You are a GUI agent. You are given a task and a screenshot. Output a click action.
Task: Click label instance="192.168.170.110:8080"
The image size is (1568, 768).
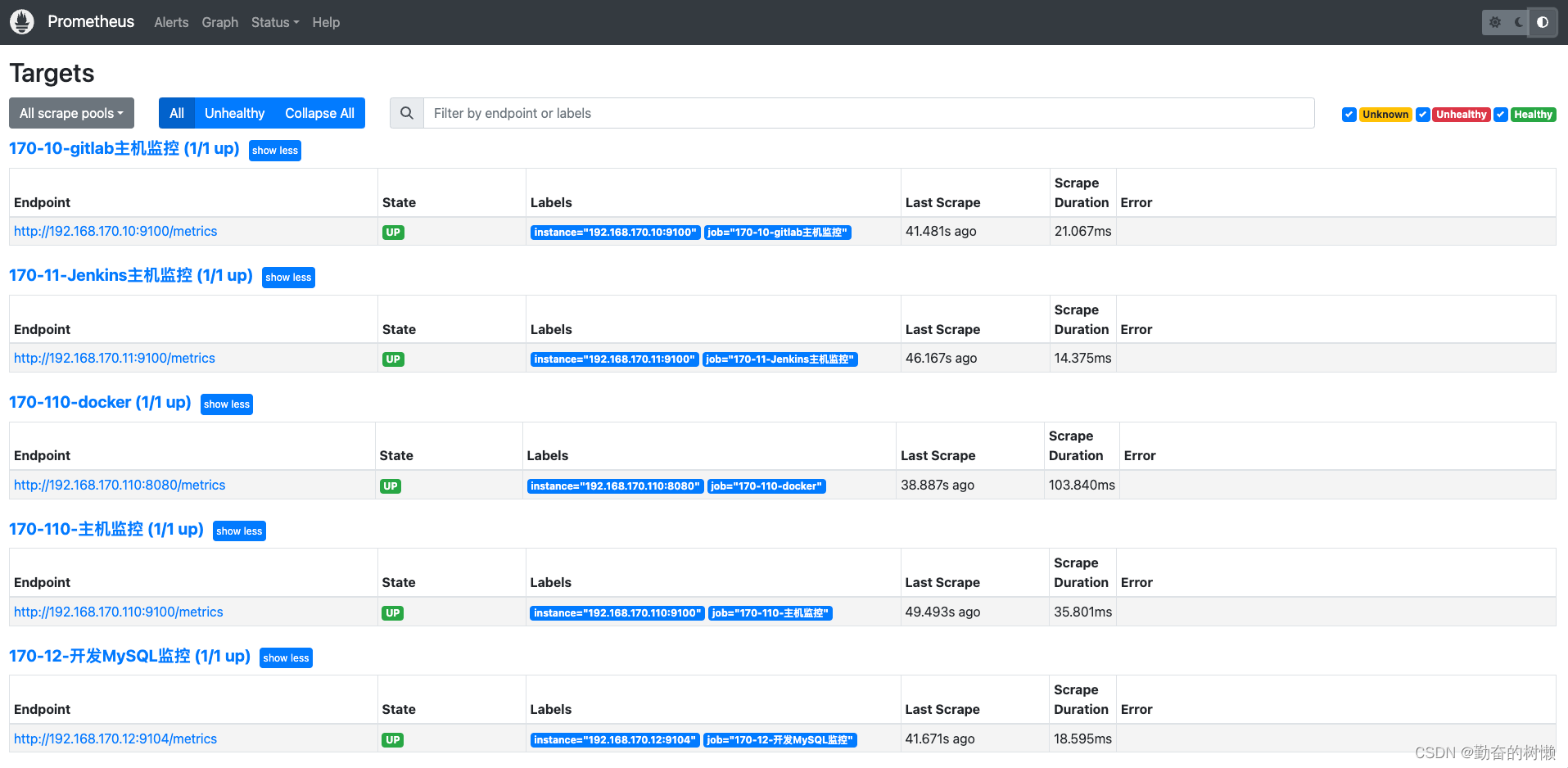point(616,486)
